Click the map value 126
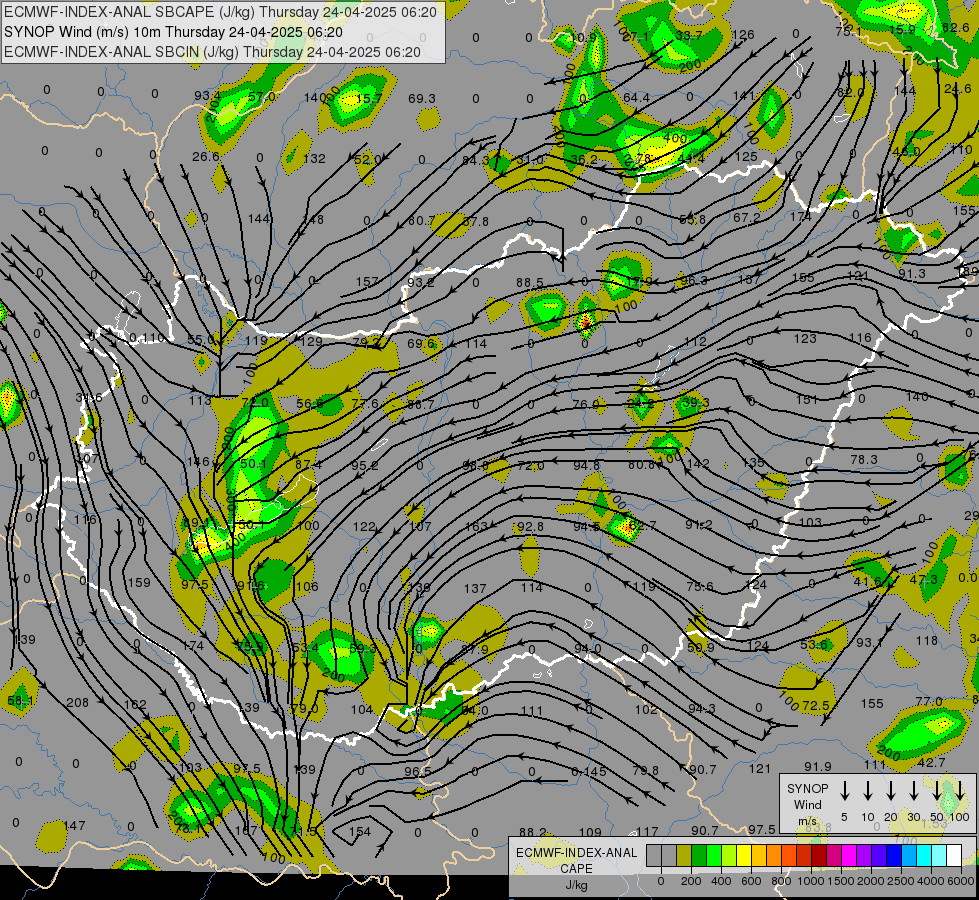This screenshot has height=900, width=979. [743, 35]
